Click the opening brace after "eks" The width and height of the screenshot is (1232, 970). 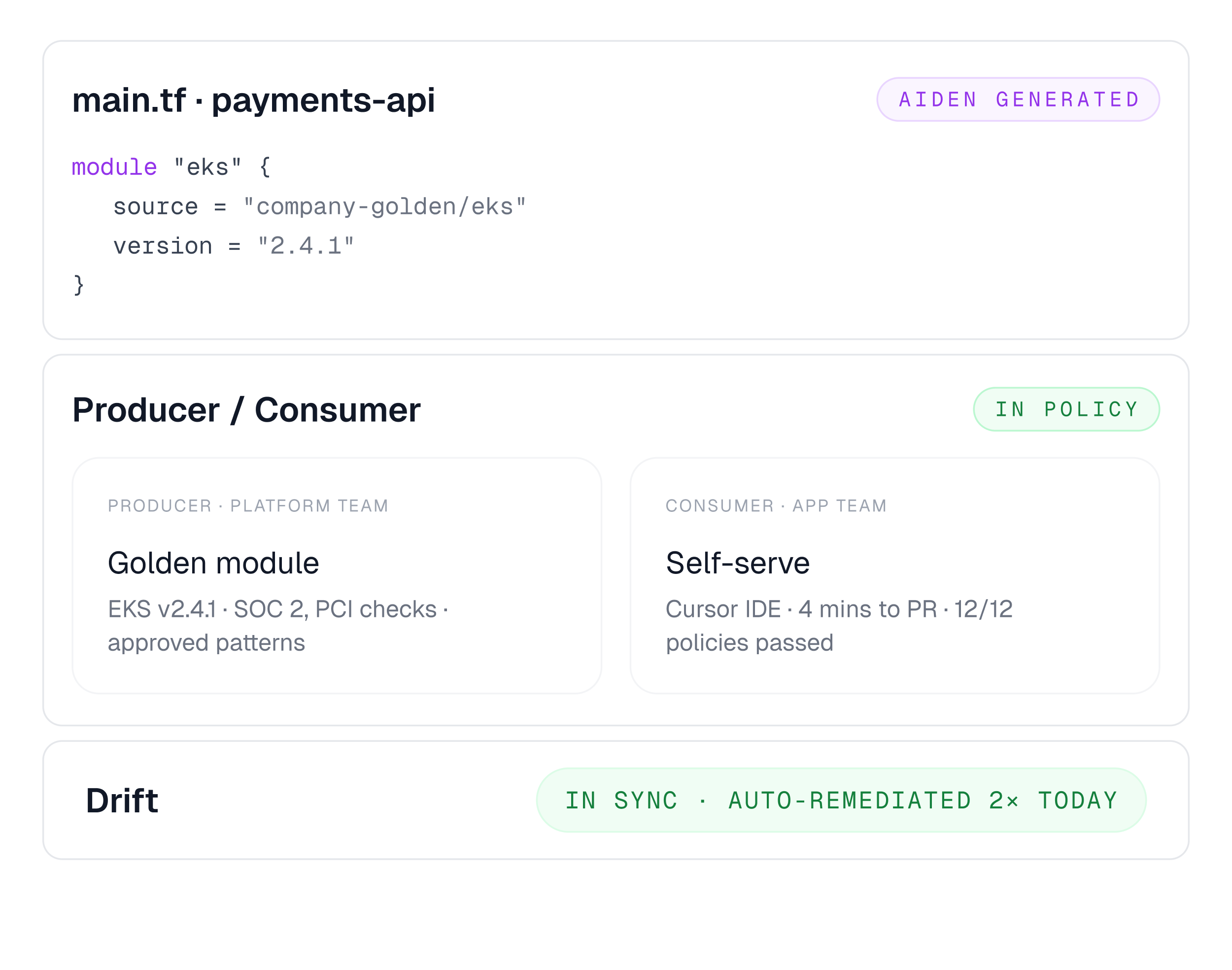[265, 167]
